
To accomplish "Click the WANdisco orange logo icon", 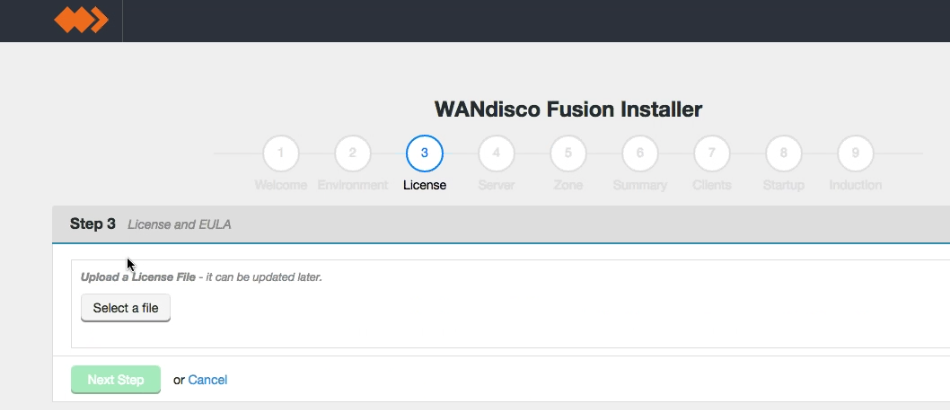I will pyautogui.click(x=81, y=20).
